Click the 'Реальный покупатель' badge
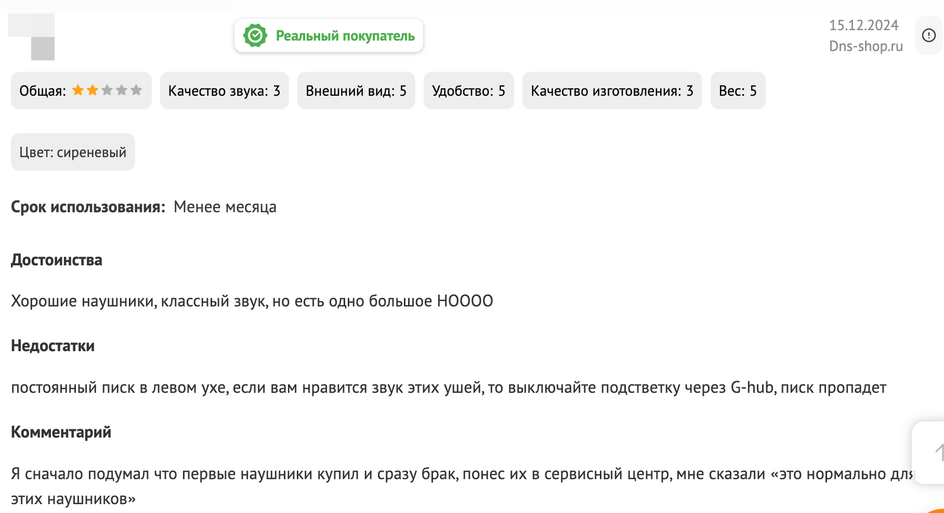Screen dimensions: 944x513 click(x=329, y=36)
